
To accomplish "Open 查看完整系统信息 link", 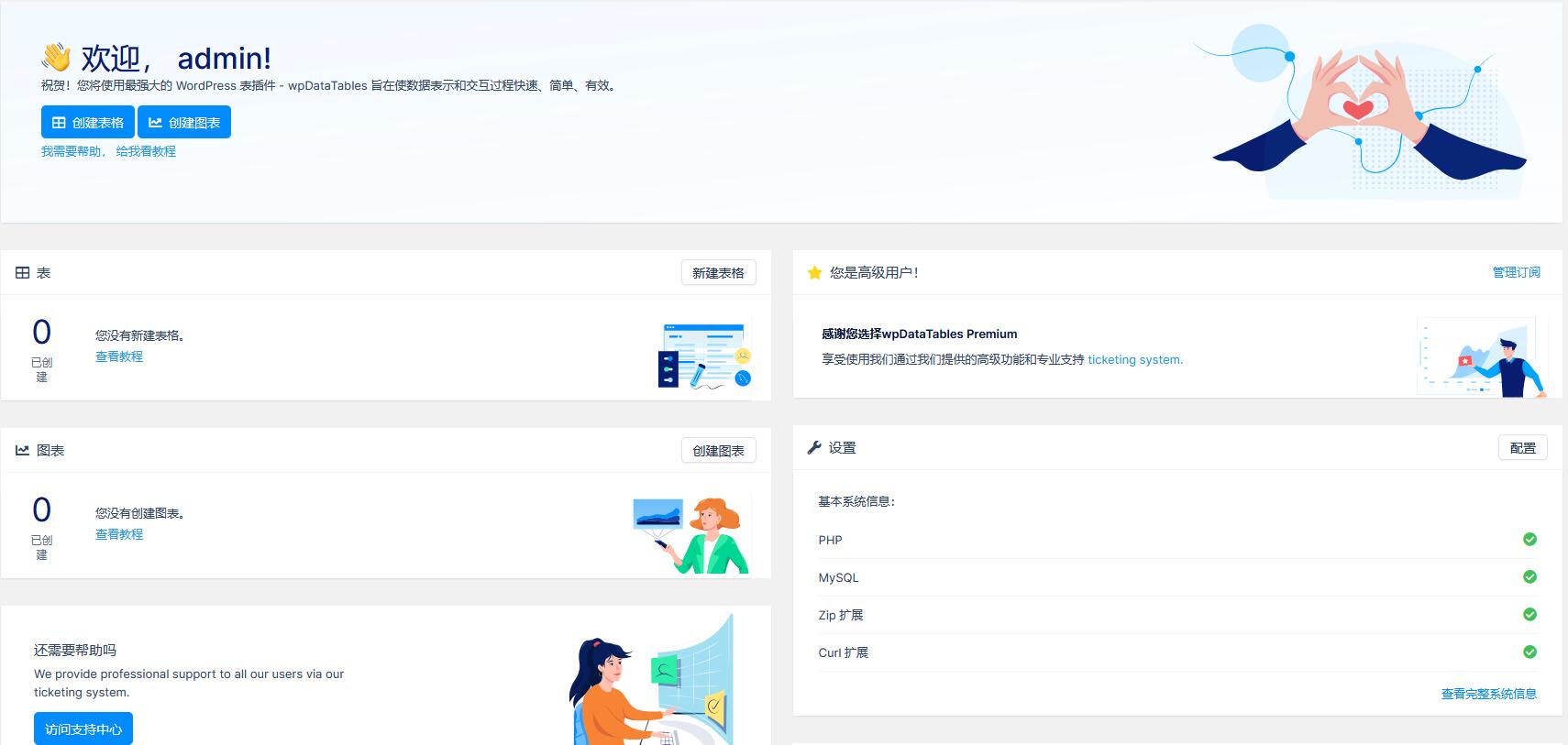I will [1488, 695].
